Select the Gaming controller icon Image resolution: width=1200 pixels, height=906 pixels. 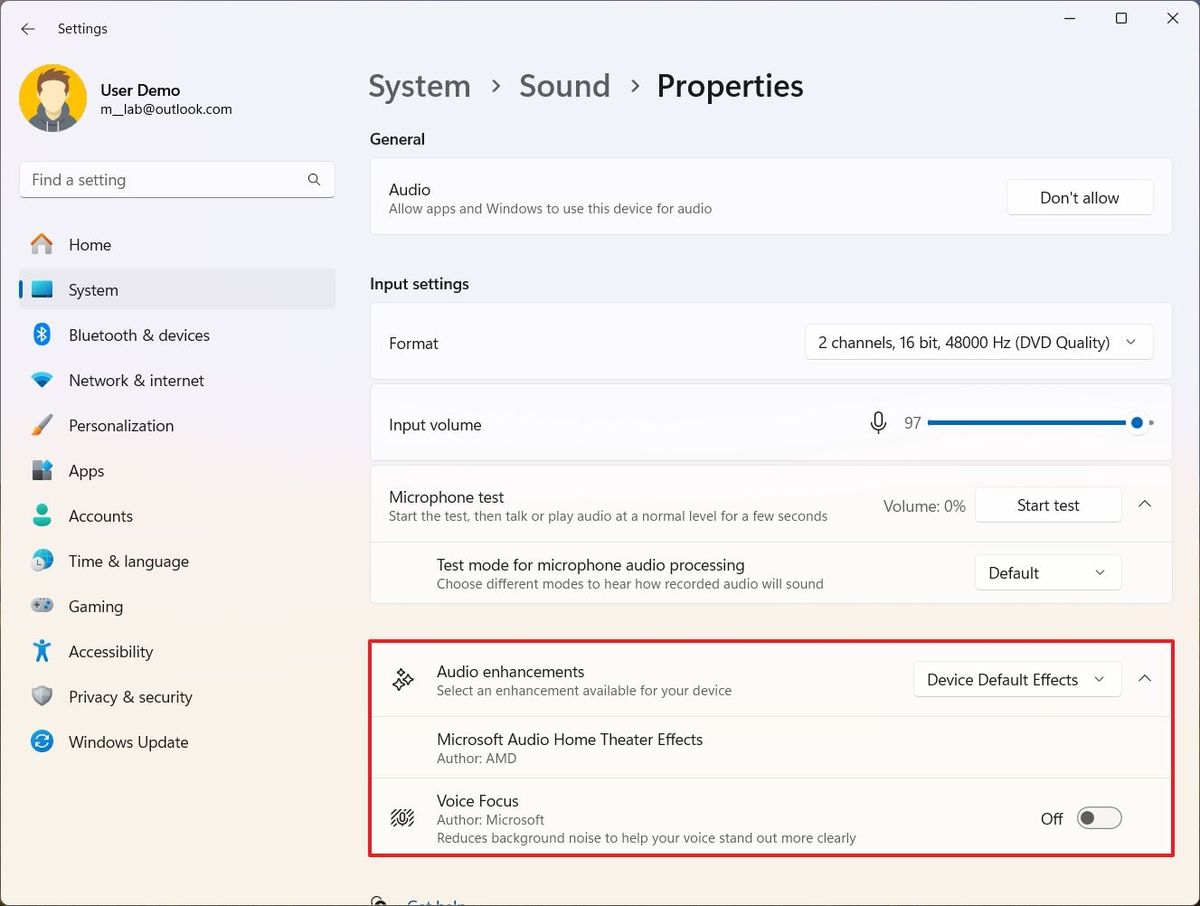(x=41, y=606)
